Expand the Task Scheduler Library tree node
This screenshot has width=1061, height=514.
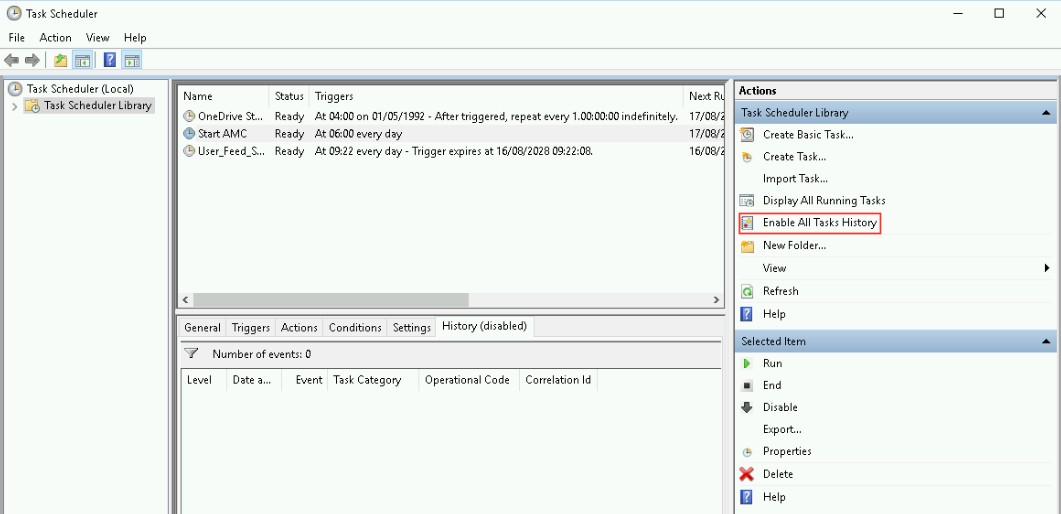pyautogui.click(x=14, y=106)
